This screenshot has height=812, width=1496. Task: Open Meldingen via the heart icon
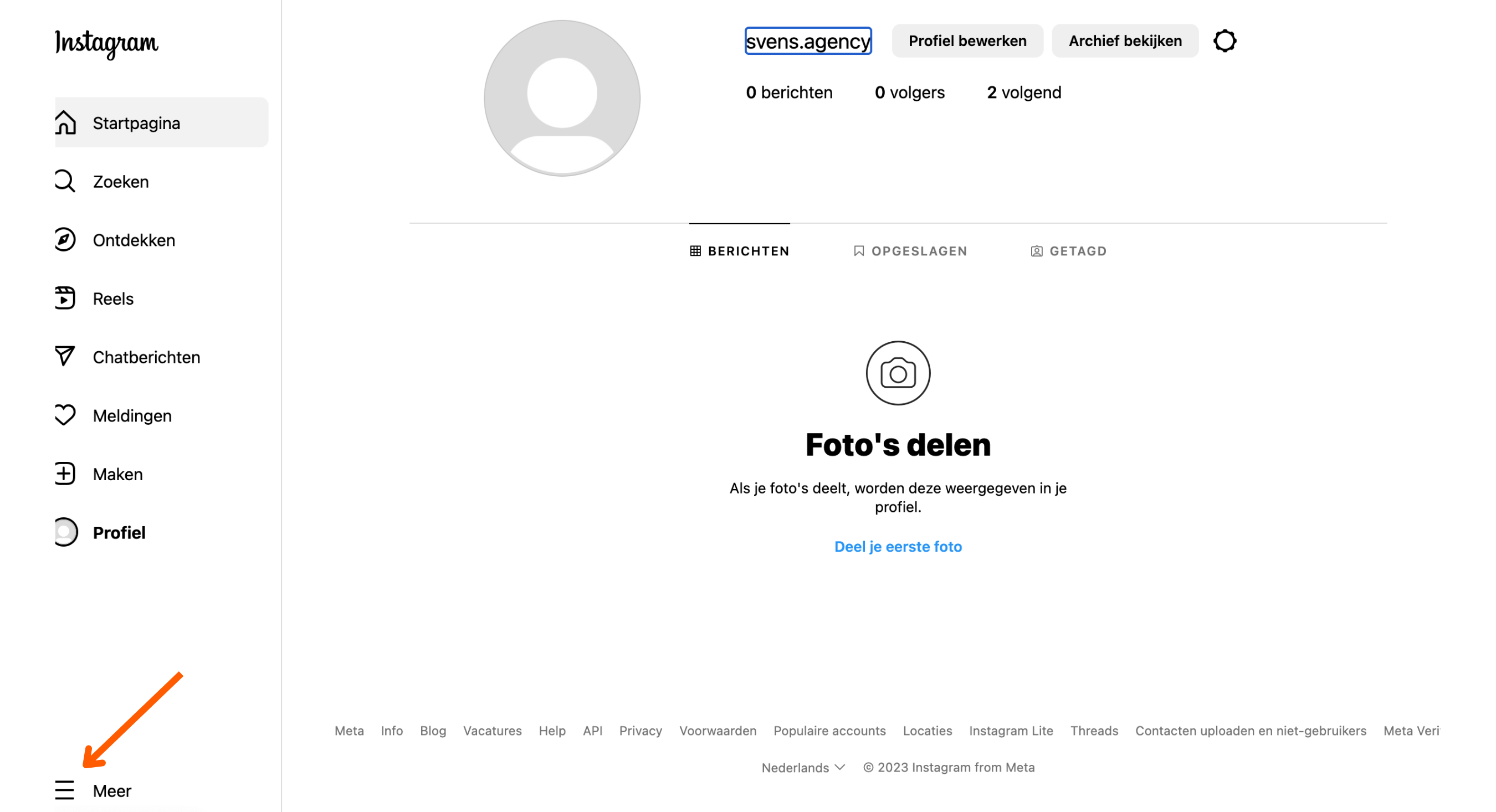click(x=64, y=415)
